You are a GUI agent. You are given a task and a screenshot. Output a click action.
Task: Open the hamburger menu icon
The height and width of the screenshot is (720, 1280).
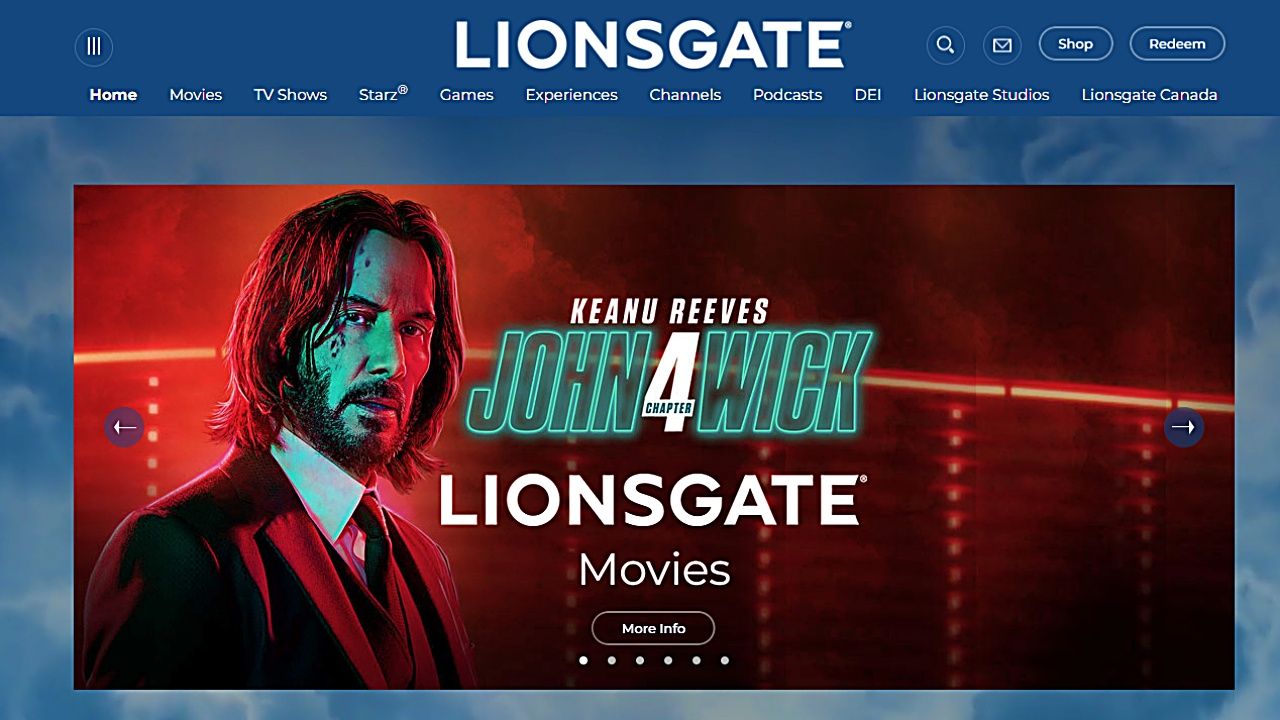pyautogui.click(x=94, y=46)
